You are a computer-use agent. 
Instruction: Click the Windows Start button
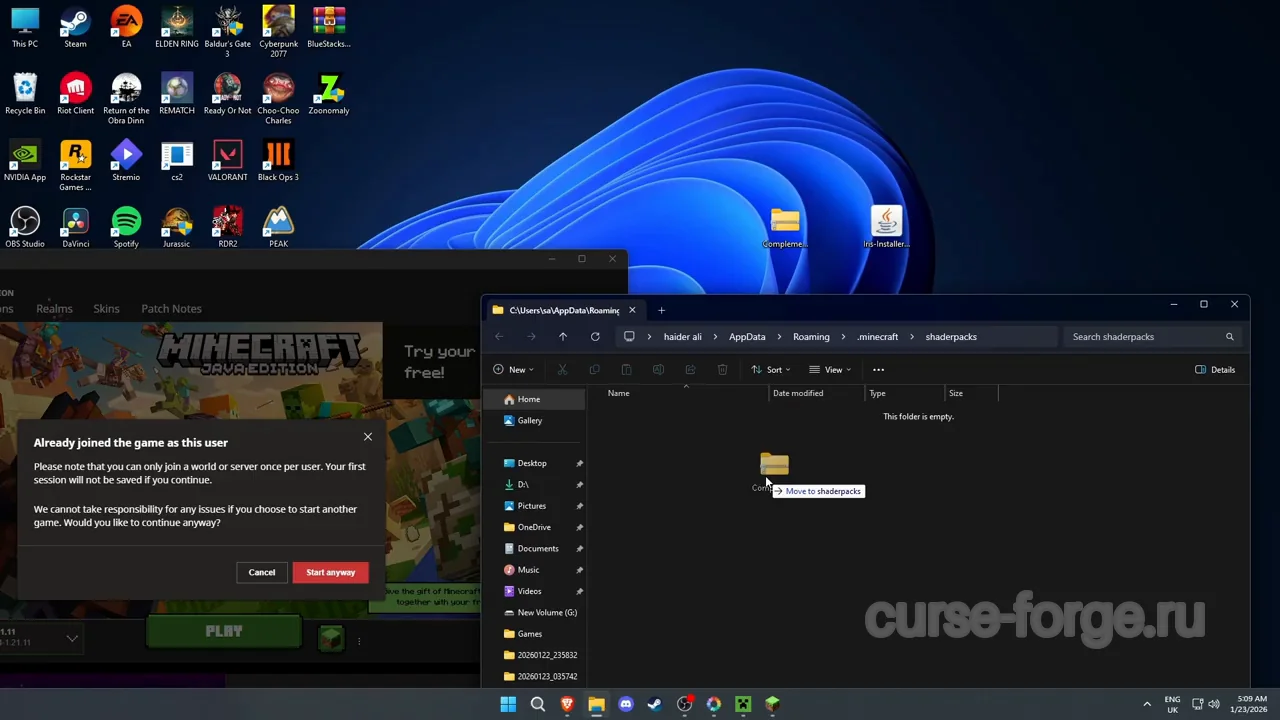coord(508,704)
